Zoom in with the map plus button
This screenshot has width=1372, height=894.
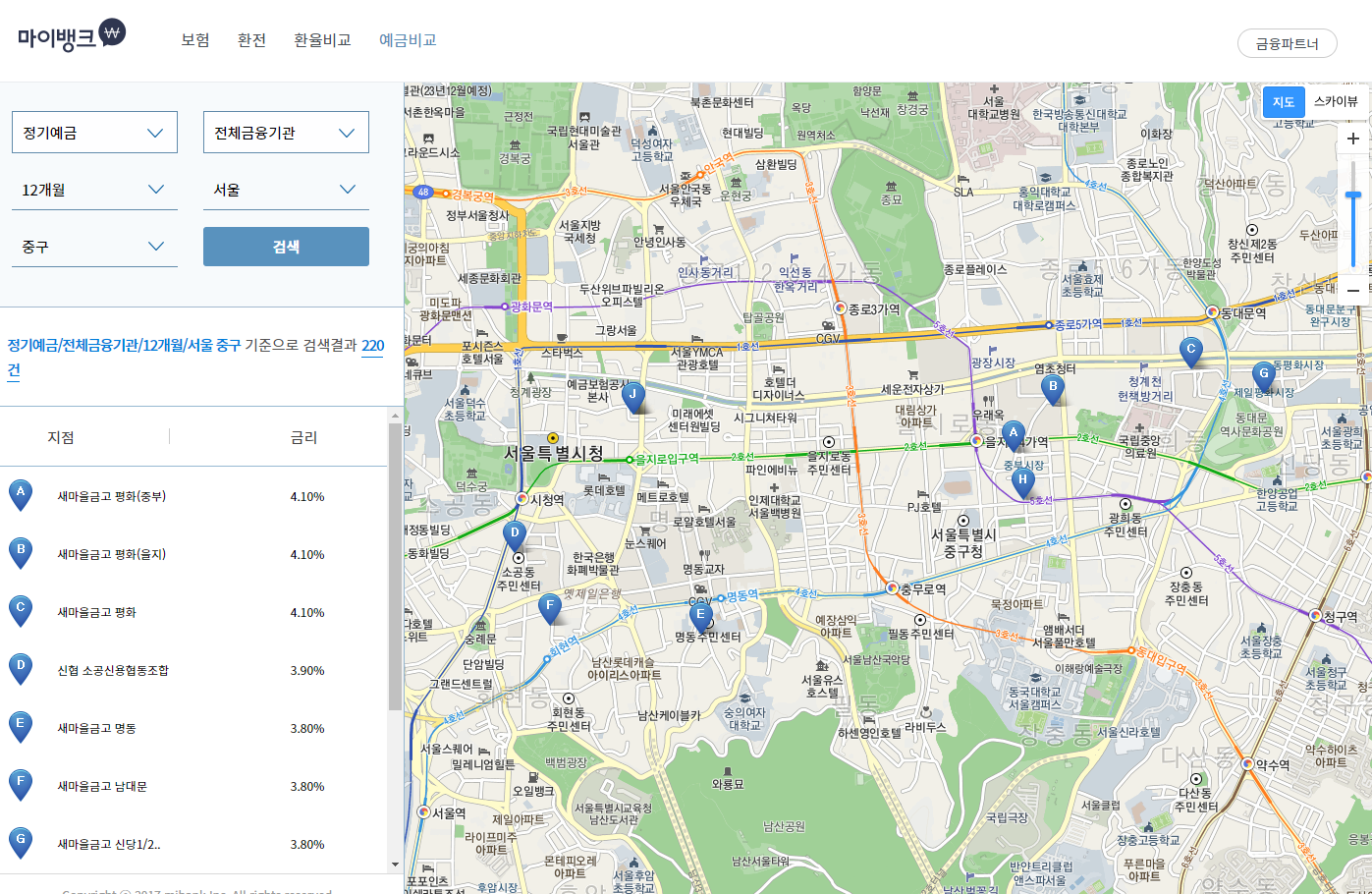pos(1353,139)
